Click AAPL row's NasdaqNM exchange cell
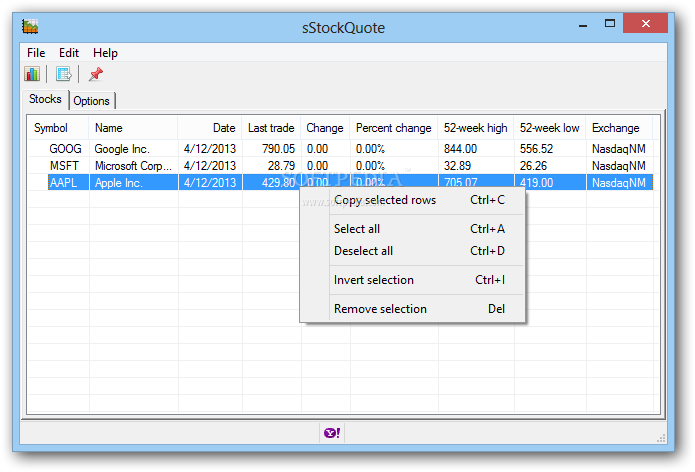This screenshot has width=695, height=472. click(619, 183)
